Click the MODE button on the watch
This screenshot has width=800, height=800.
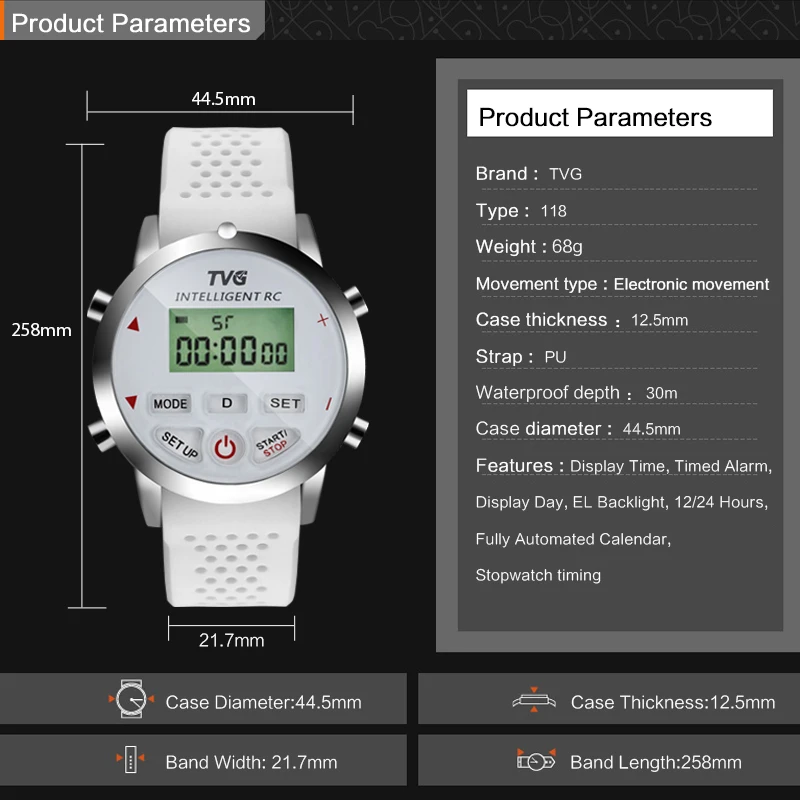[x=170, y=404]
